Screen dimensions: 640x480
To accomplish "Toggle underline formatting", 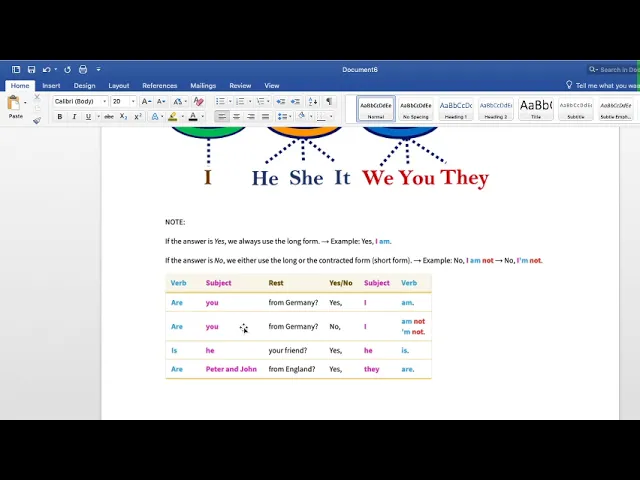I will [x=88, y=117].
